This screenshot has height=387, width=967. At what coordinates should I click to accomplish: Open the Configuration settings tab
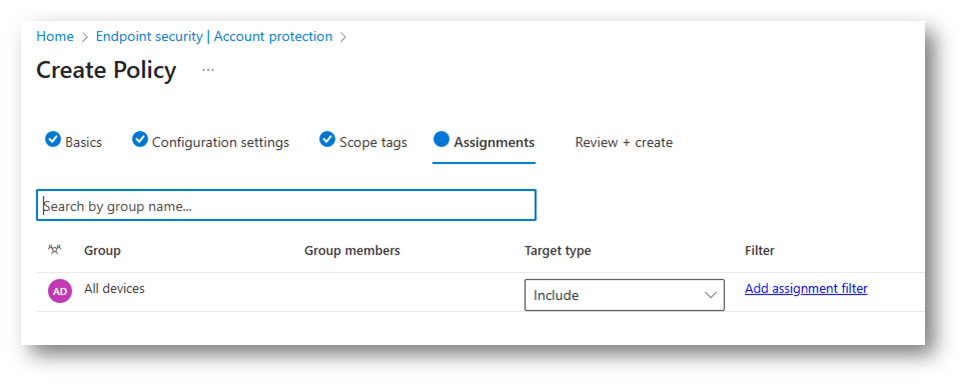click(x=220, y=142)
